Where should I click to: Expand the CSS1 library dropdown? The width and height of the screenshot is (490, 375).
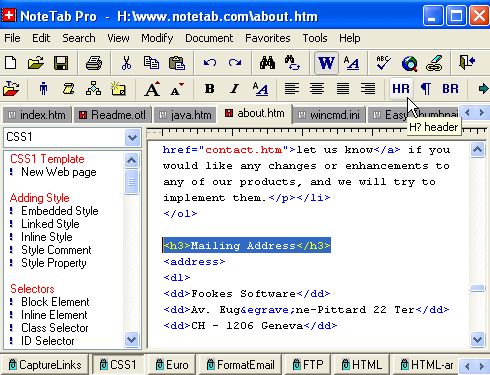132,137
